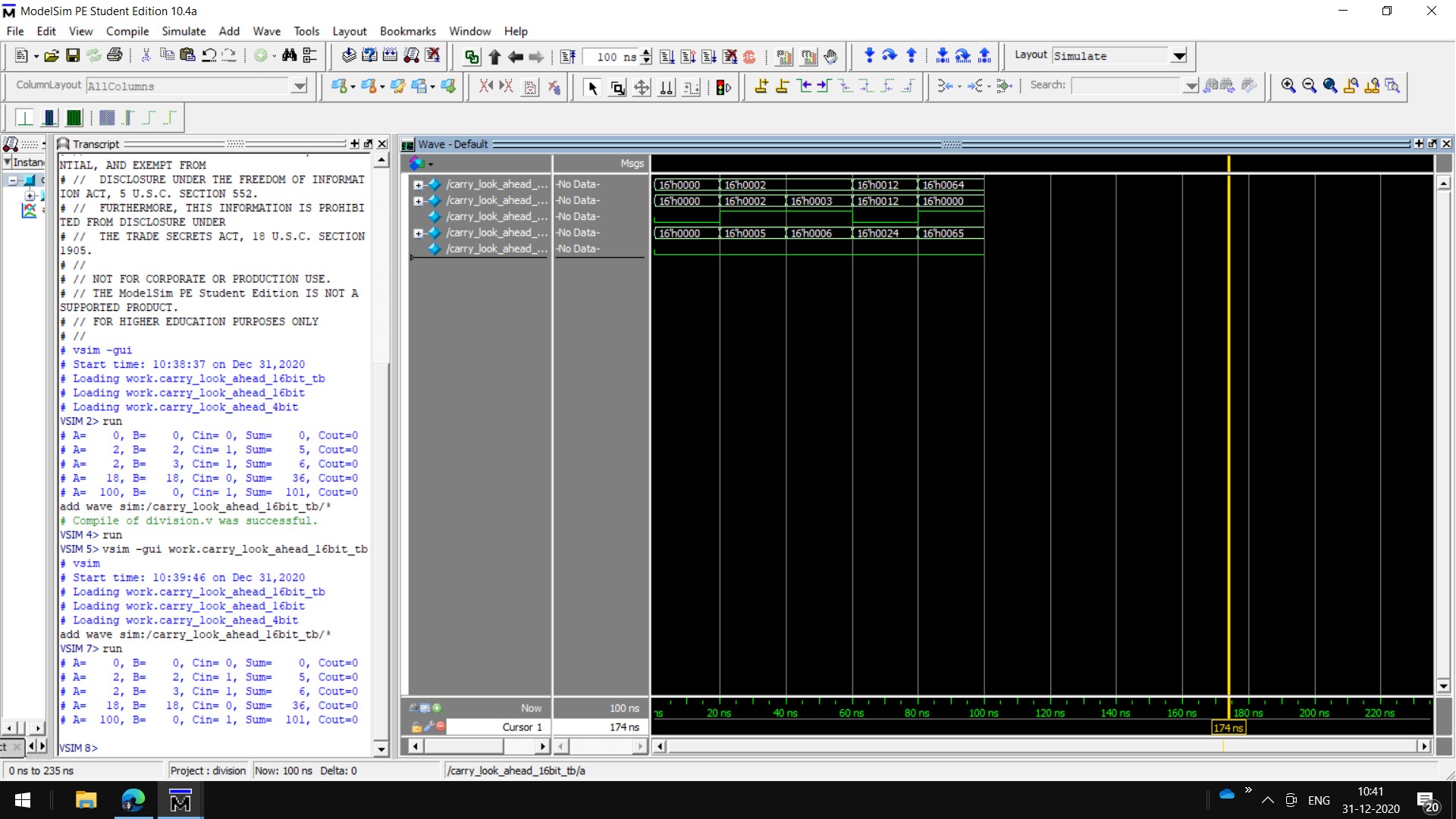Click ModelSim icon in Windows taskbar

pyautogui.click(x=180, y=800)
